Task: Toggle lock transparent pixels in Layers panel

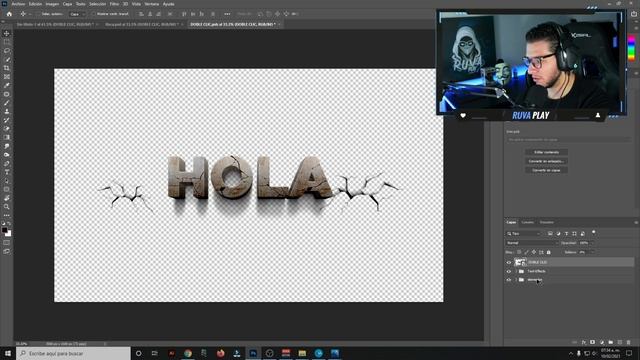Action: coord(519,252)
